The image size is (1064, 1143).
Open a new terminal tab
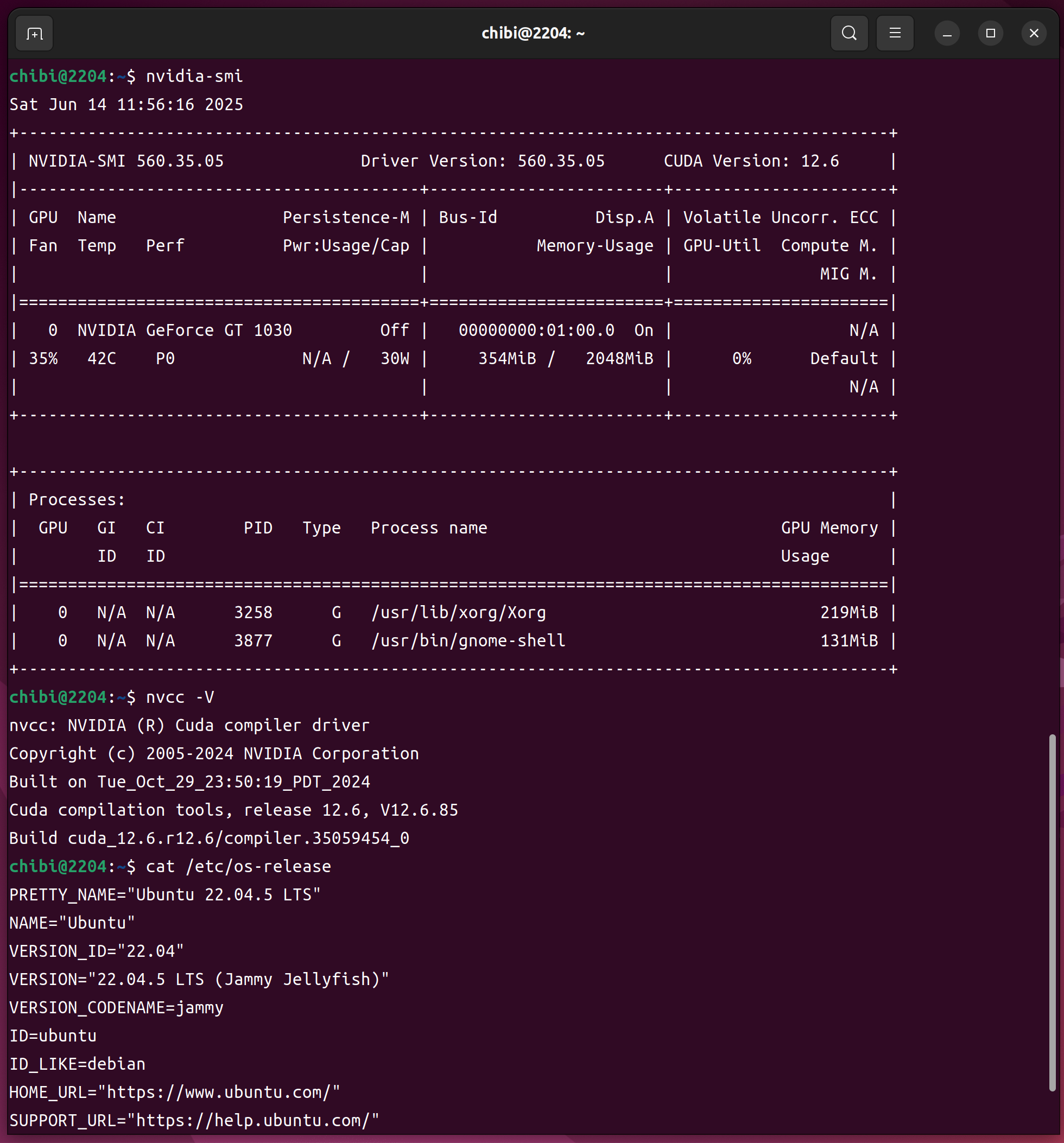[x=35, y=34]
